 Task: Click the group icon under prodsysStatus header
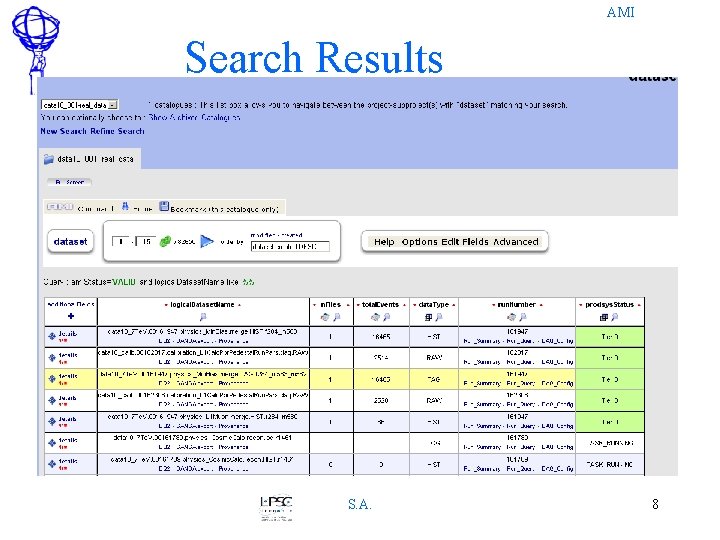(604, 317)
